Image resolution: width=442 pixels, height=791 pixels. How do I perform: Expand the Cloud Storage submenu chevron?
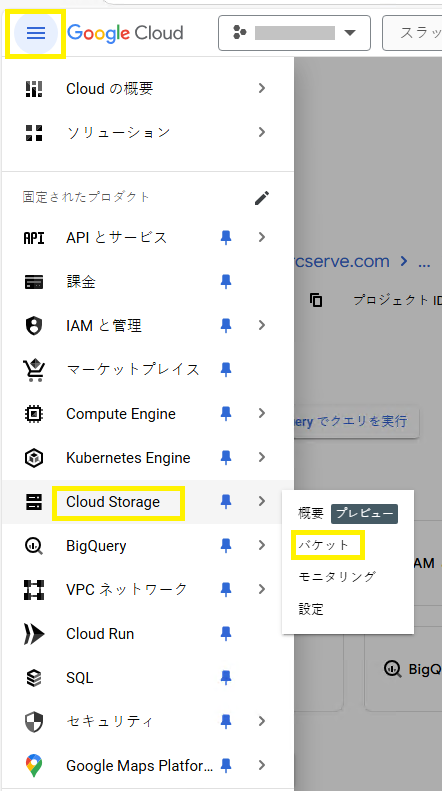[x=261, y=501]
